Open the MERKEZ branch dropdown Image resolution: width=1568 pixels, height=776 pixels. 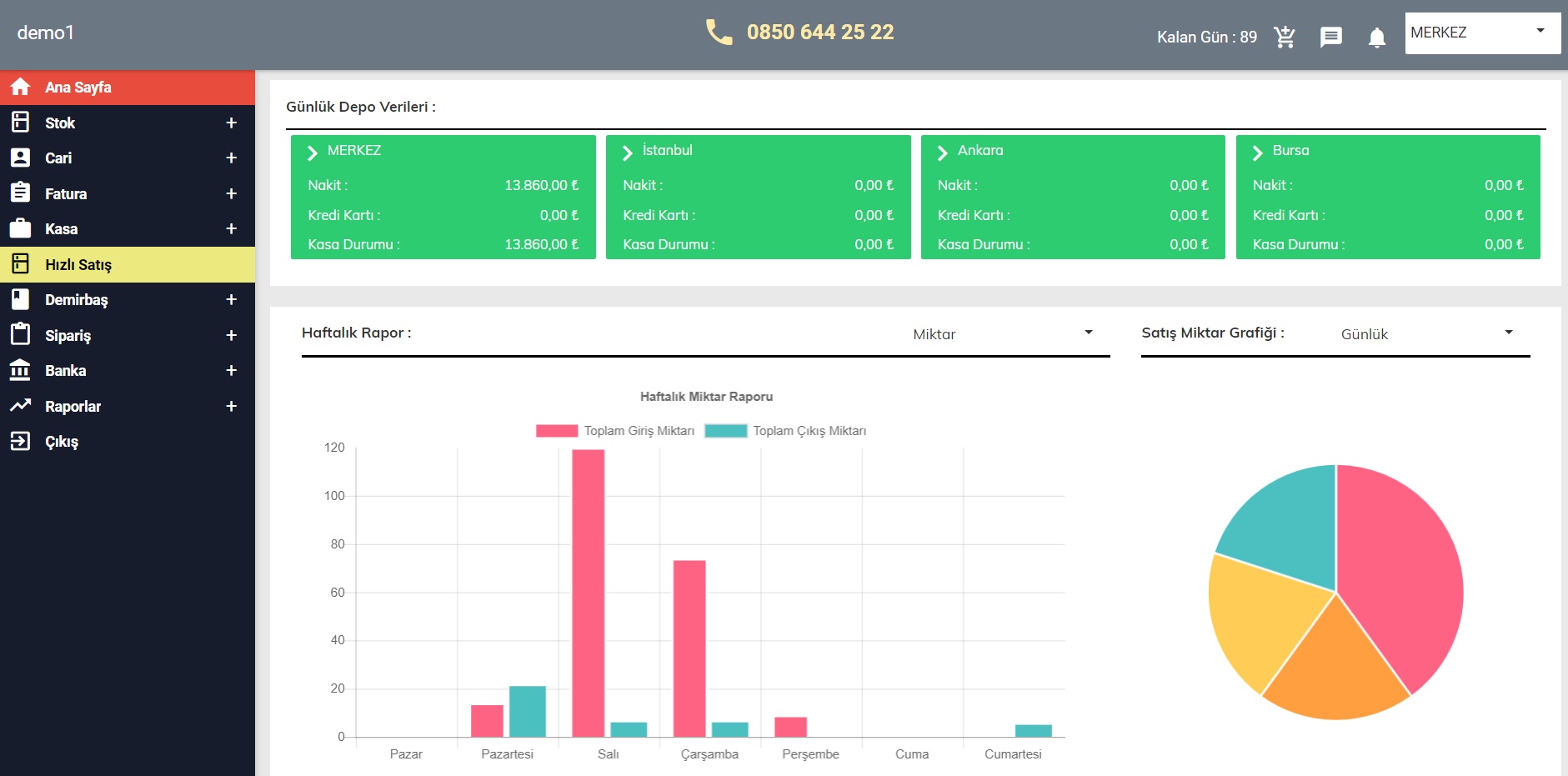click(1483, 33)
